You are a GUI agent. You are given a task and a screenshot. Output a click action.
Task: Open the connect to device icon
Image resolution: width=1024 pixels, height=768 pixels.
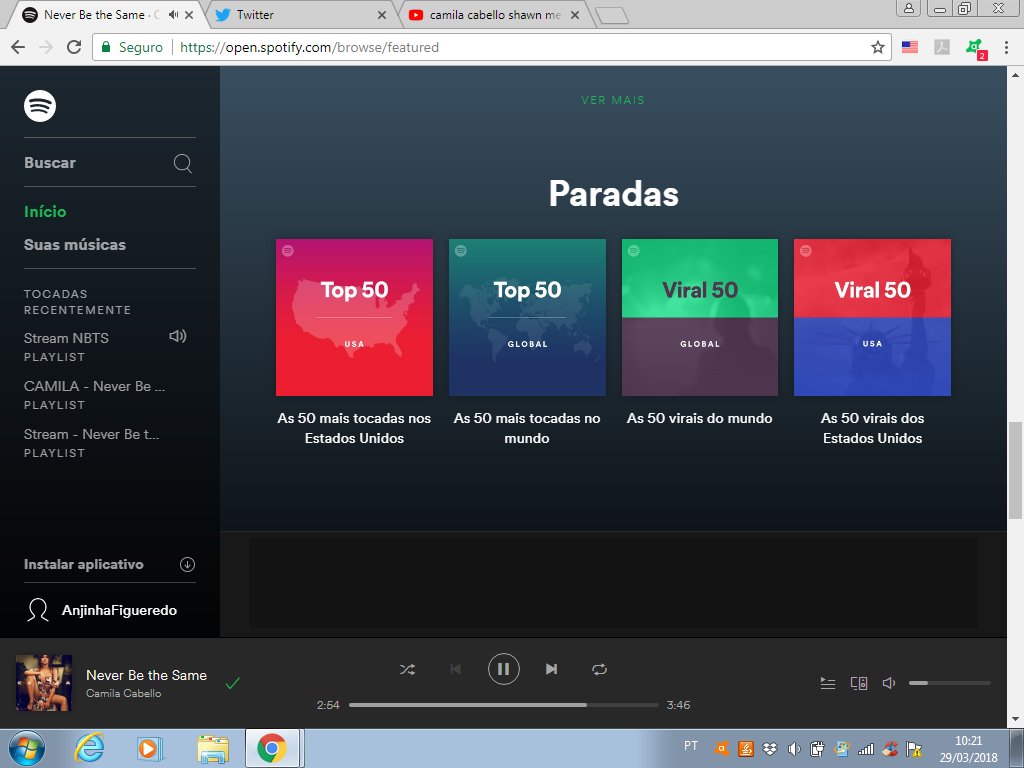click(859, 683)
